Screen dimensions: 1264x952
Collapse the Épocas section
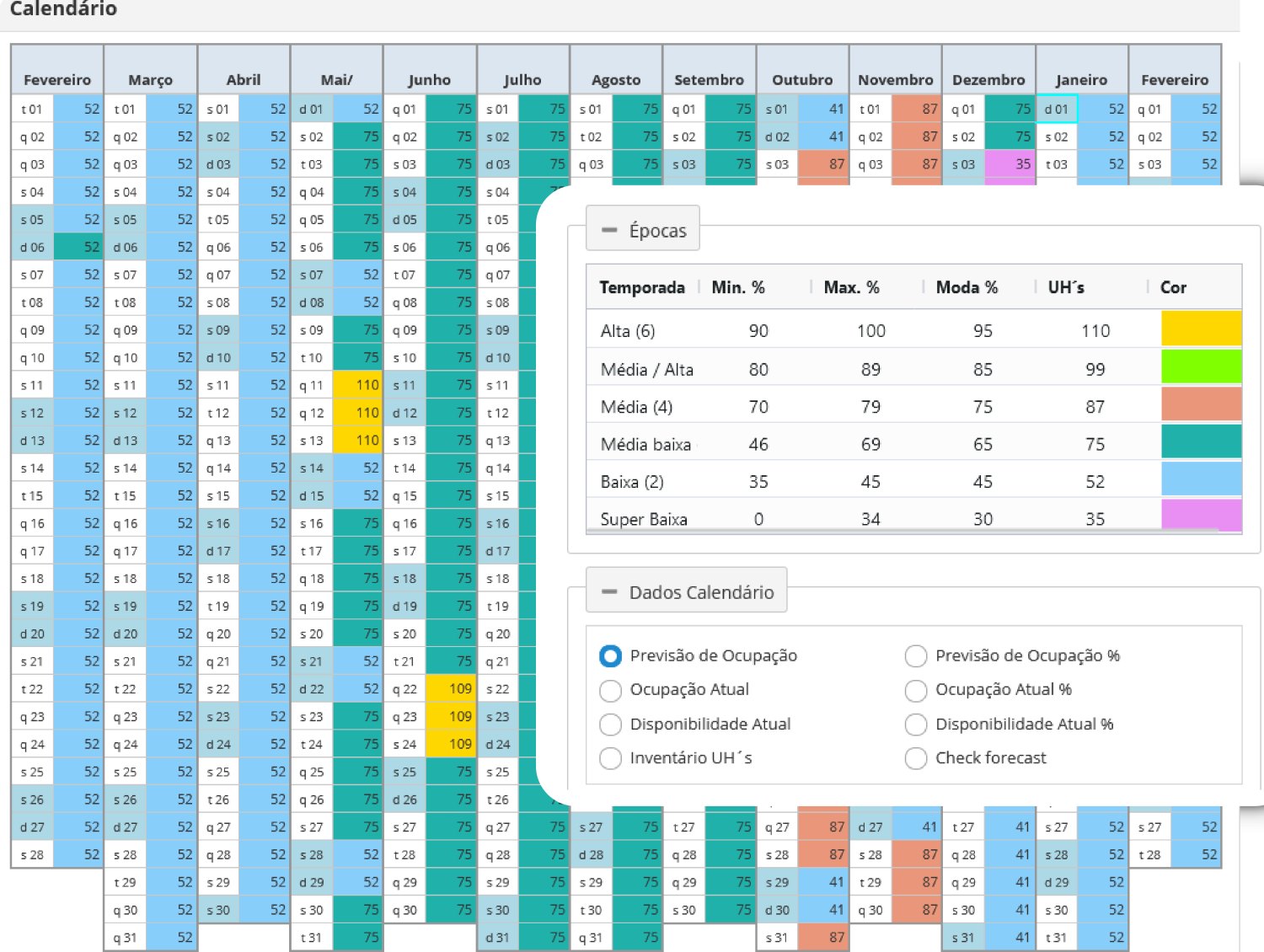643,230
